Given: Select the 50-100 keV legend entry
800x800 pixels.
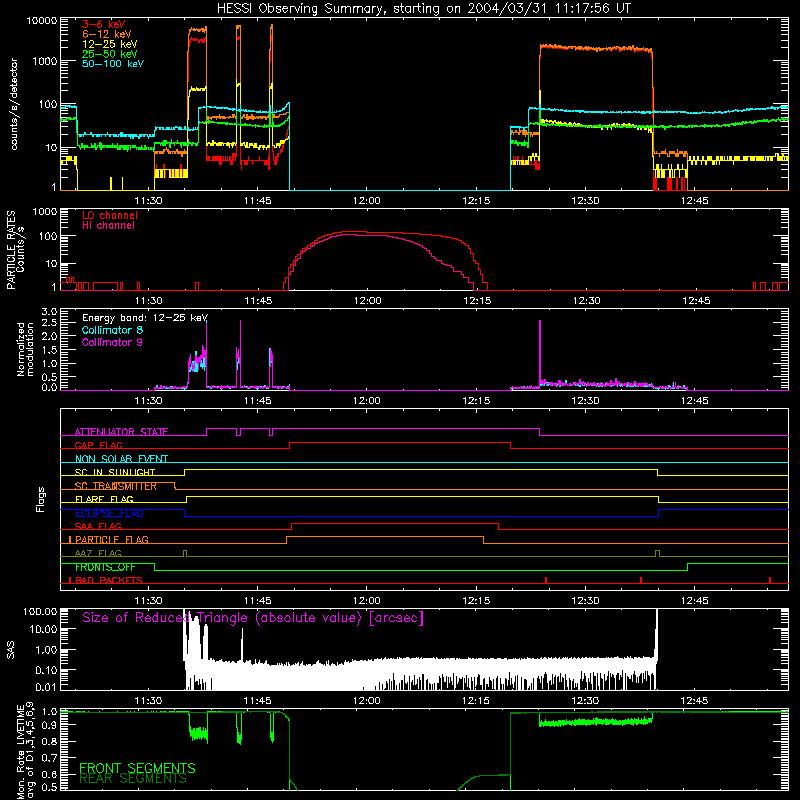Looking at the screenshot, I should point(113,64).
